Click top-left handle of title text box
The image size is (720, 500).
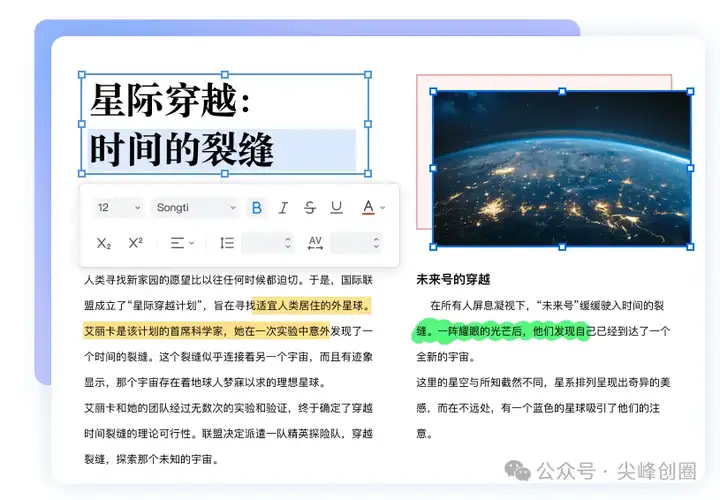(82, 74)
